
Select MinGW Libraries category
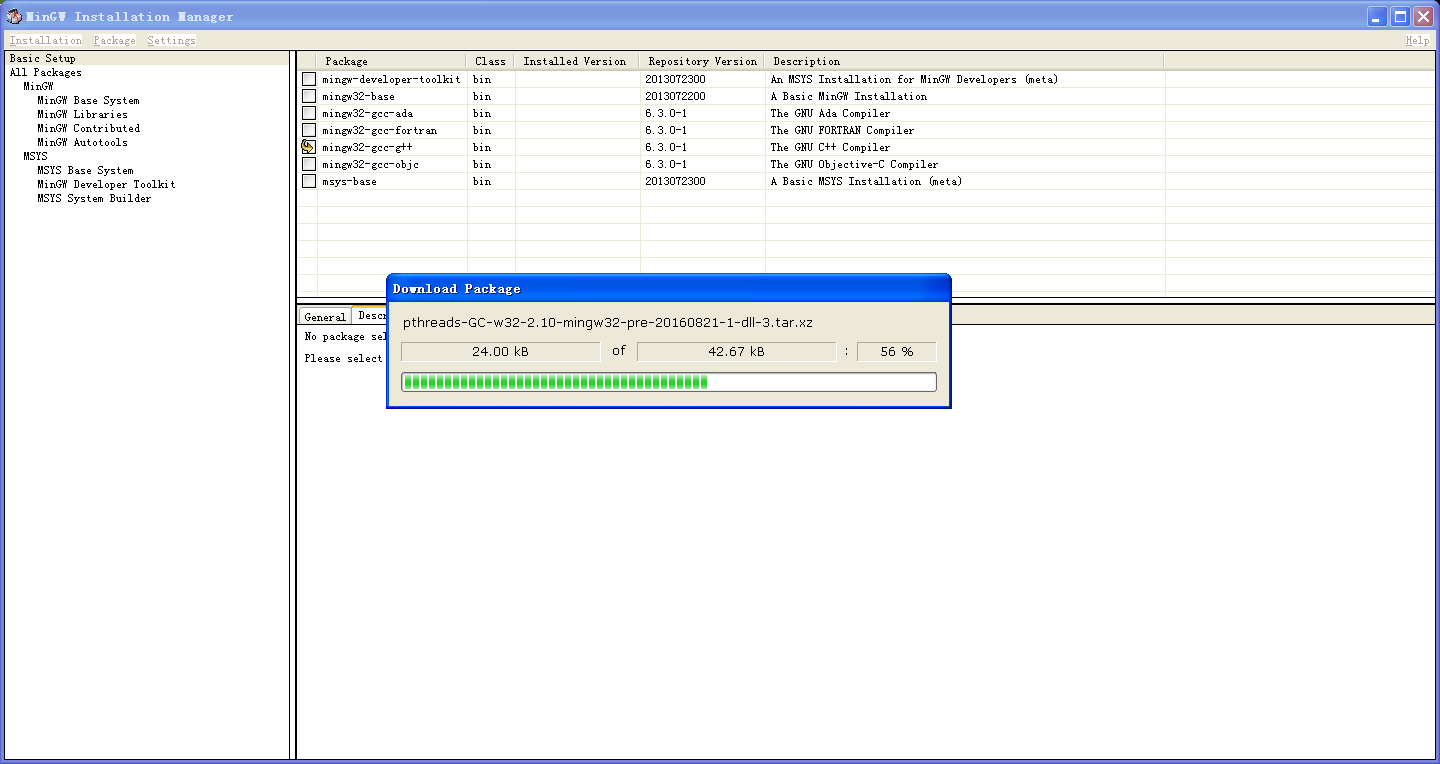[x=82, y=114]
